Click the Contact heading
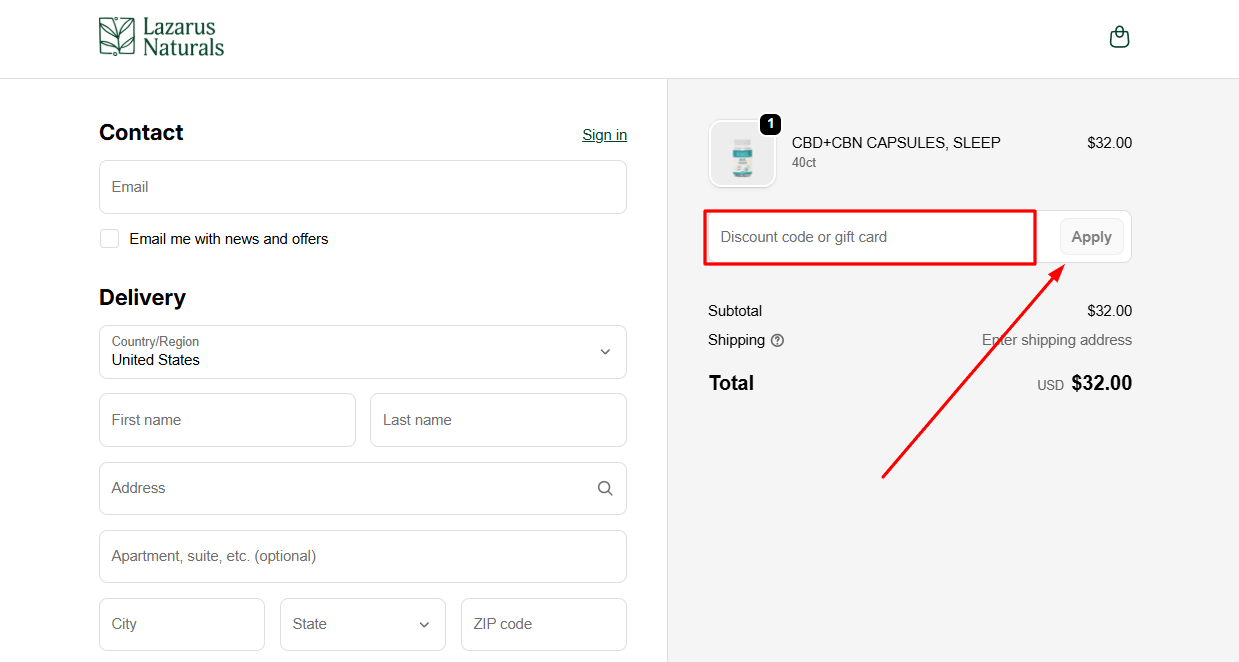The image size is (1239, 662). (141, 133)
